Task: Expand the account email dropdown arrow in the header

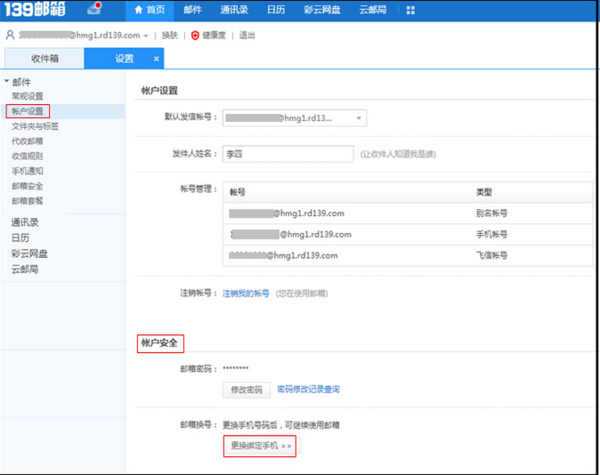Action: point(146,36)
